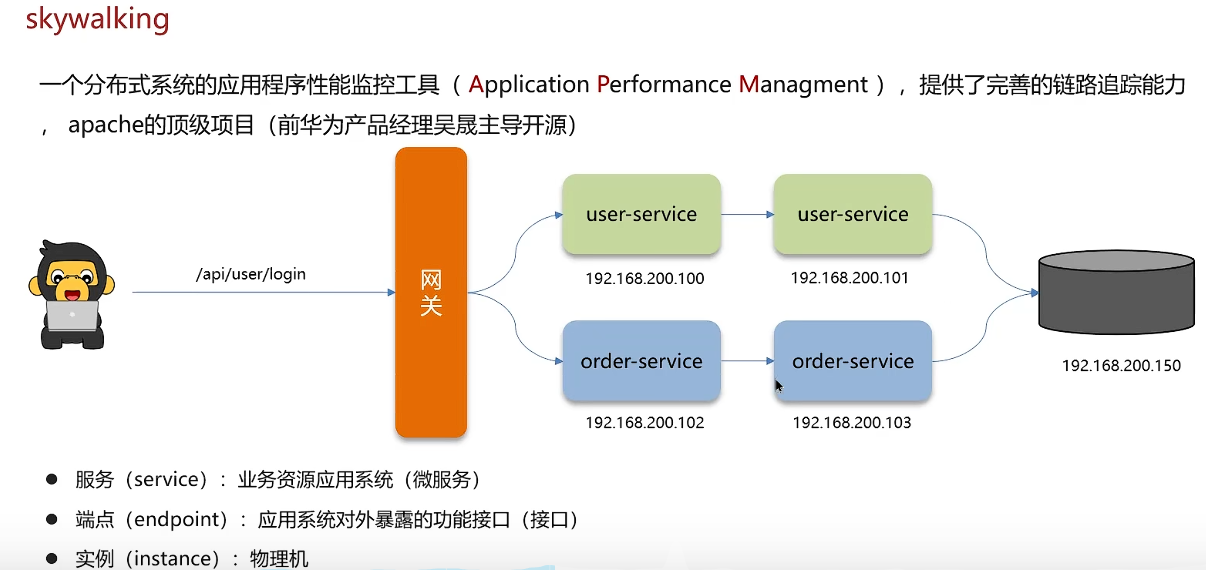
Task: Click the monkey user with laptop icon
Action: pyautogui.click(x=71, y=294)
